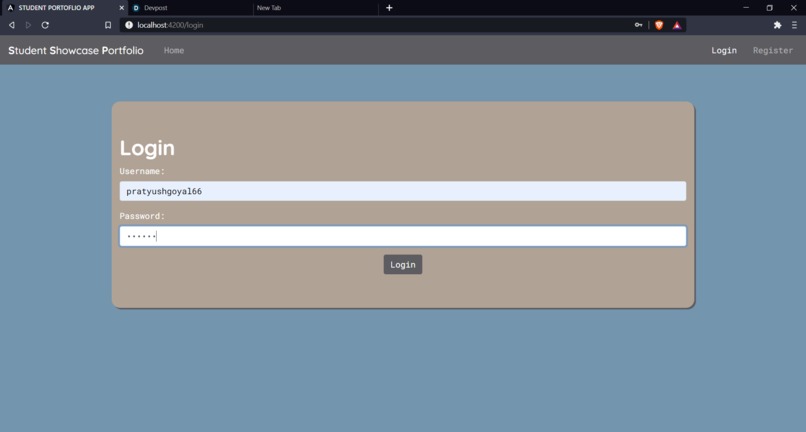This screenshot has width=806, height=432.
Task: Click the Student Showcase Portfolio brand title
Action: 76,50
